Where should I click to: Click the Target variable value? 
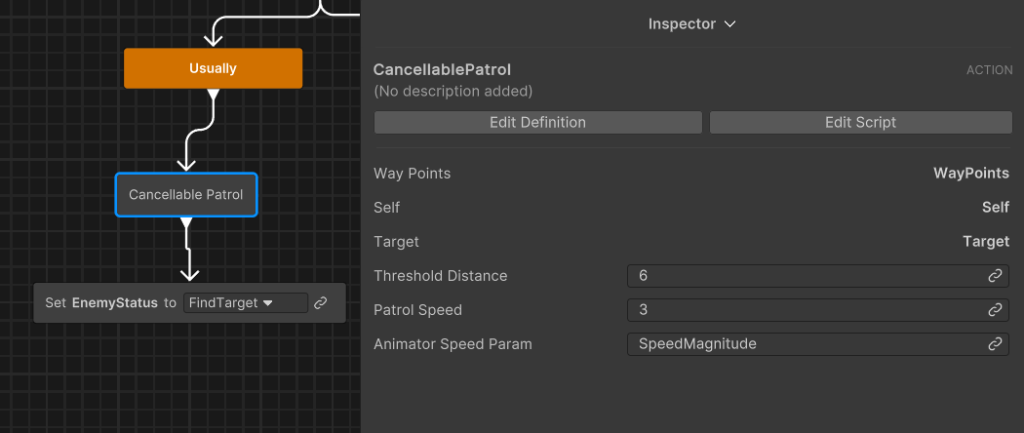tap(985, 242)
